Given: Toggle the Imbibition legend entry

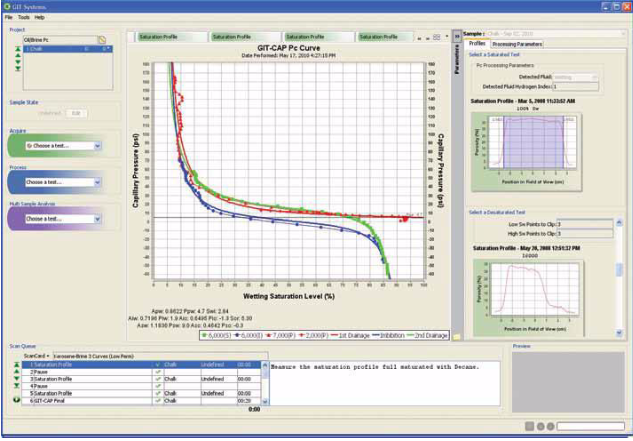Looking at the screenshot, I should coord(388,336).
